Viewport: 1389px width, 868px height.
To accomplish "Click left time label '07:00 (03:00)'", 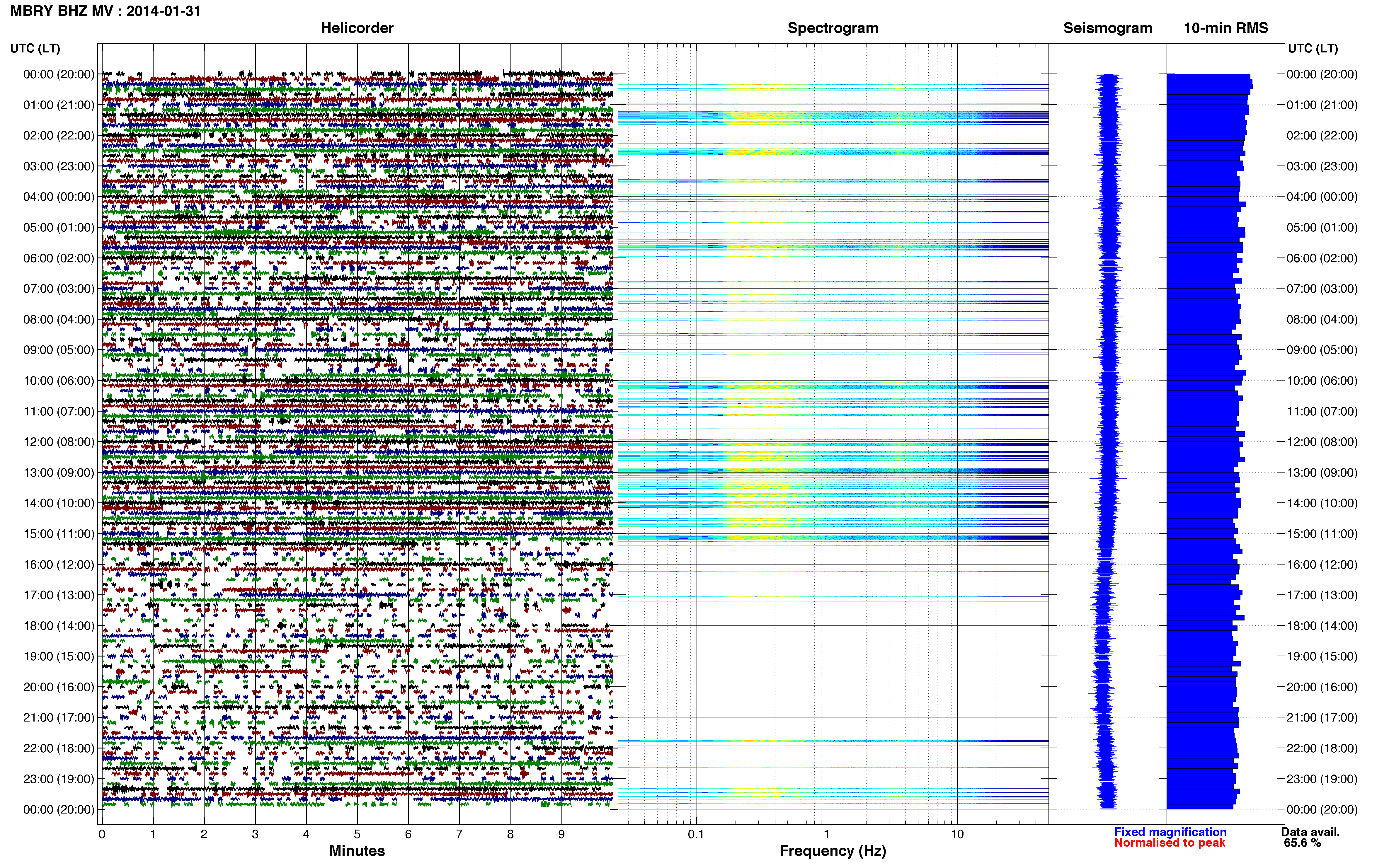I will tap(59, 289).
